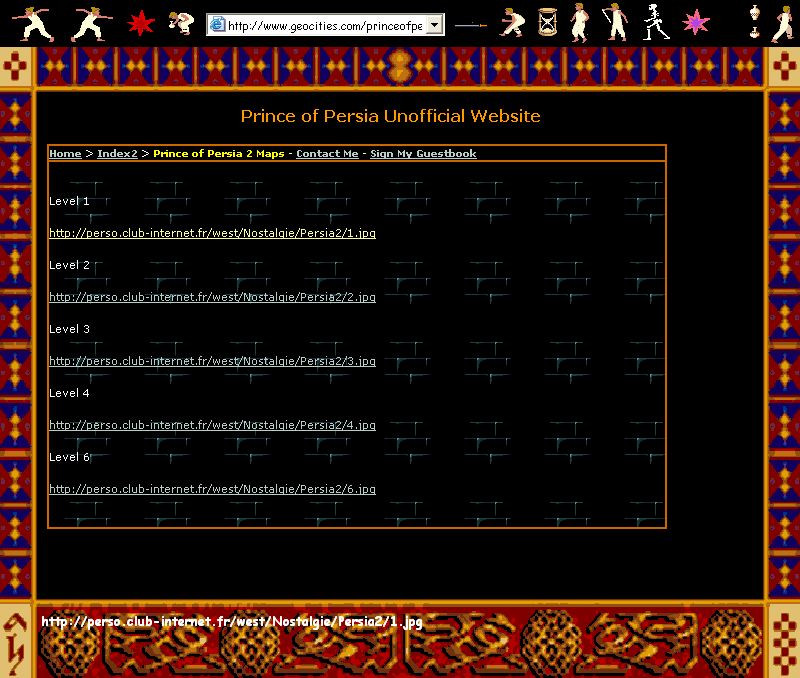Open the Level 1 map link 1.jpg

click(x=212, y=233)
